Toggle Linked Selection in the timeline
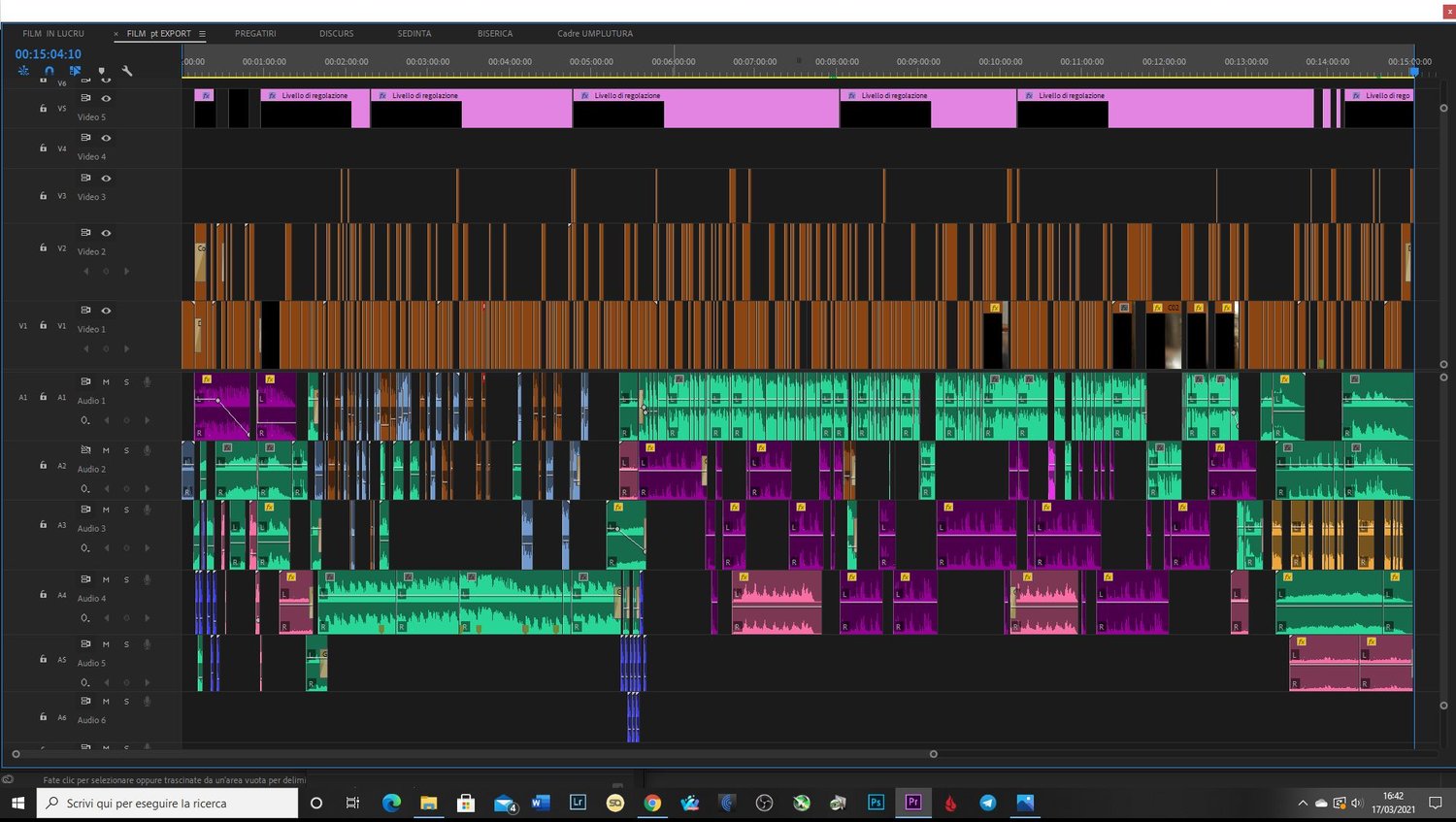The width and height of the screenshot is (1456, 822). tap(75, 71)
